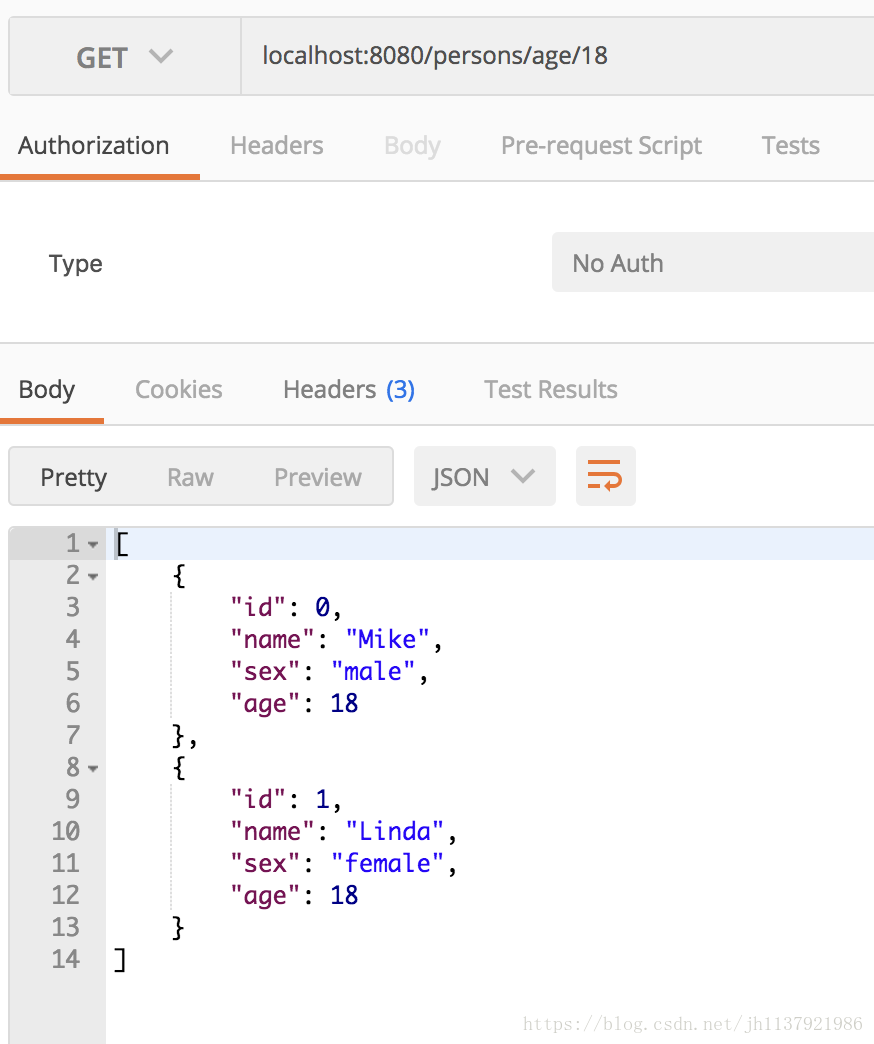This screenshot has height=1044, width=874.
Task: Open the response Headers (3) tab
Action: pos(349,390)
